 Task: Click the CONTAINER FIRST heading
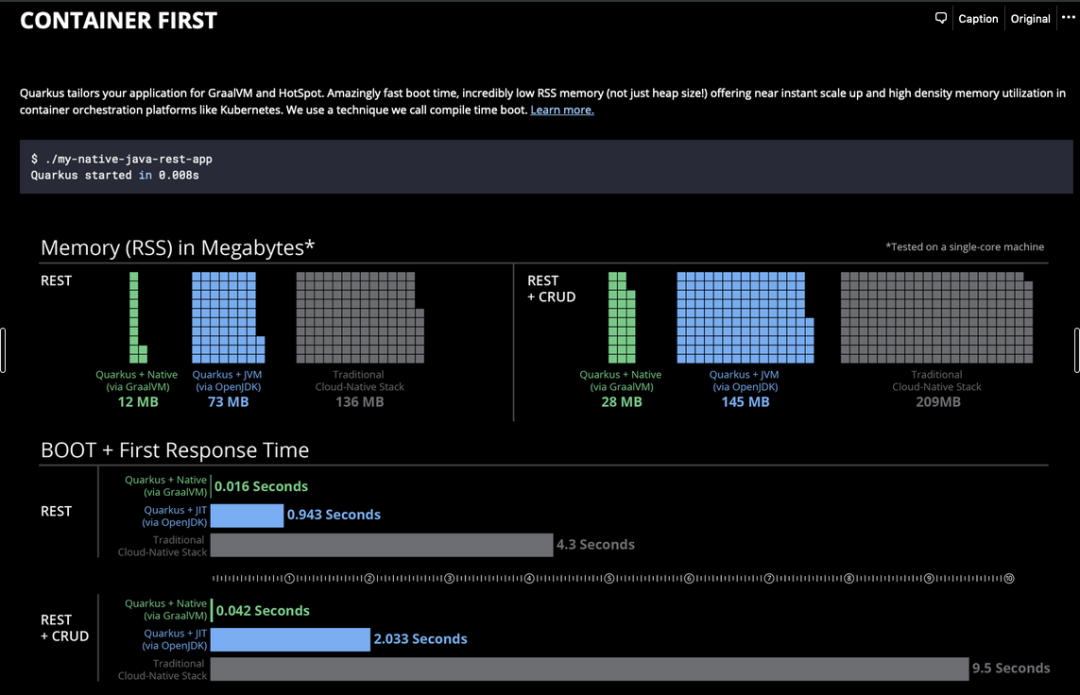118,21
